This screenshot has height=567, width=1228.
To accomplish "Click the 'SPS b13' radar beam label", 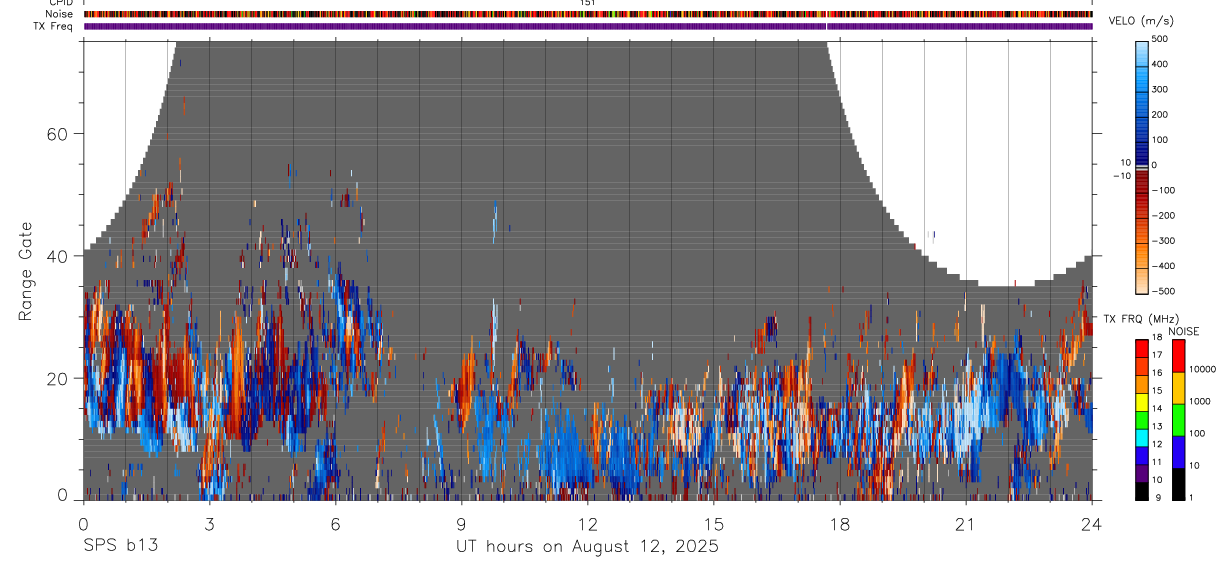I will coord(120,547).
